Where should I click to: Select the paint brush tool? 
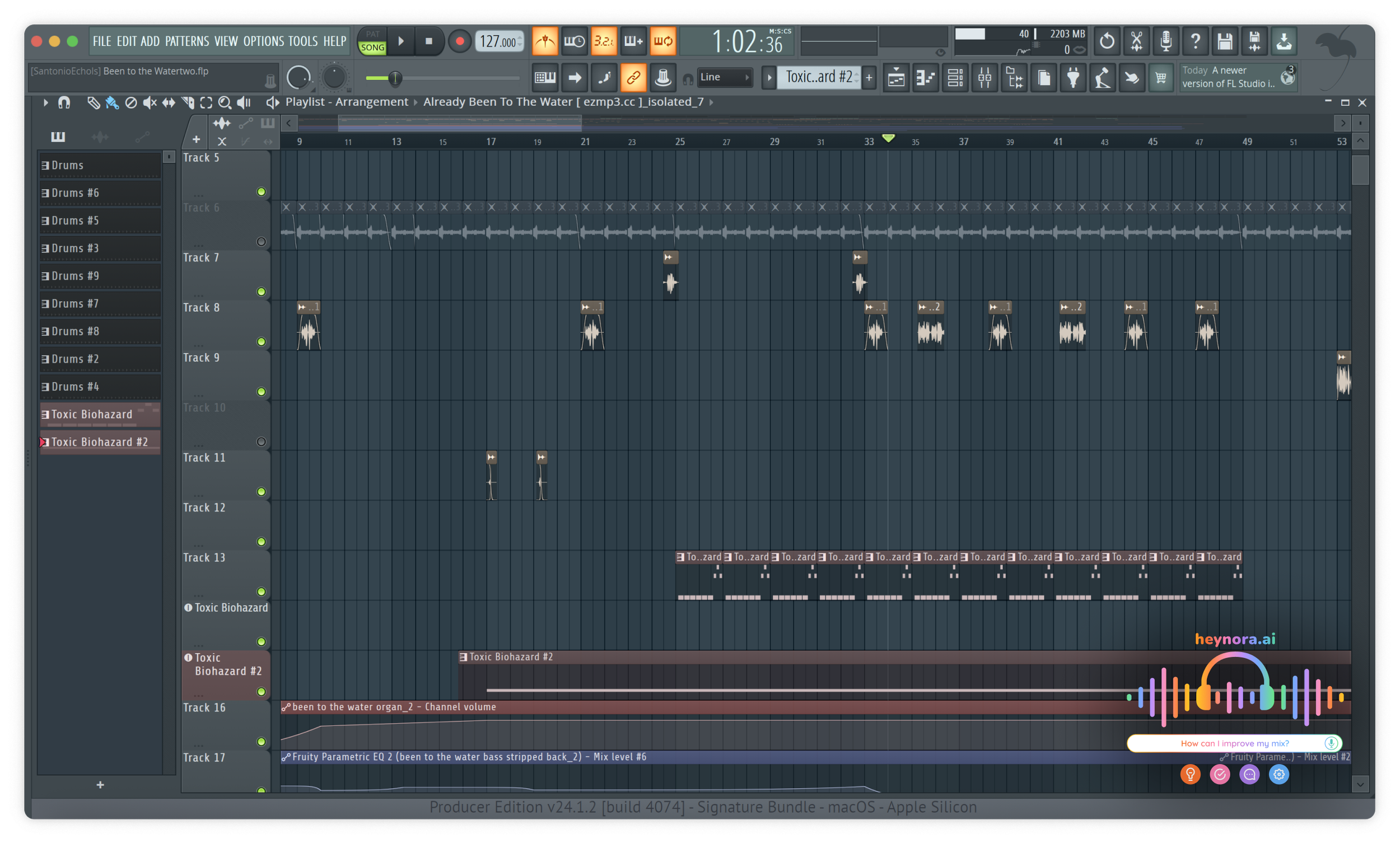(112, 103)
